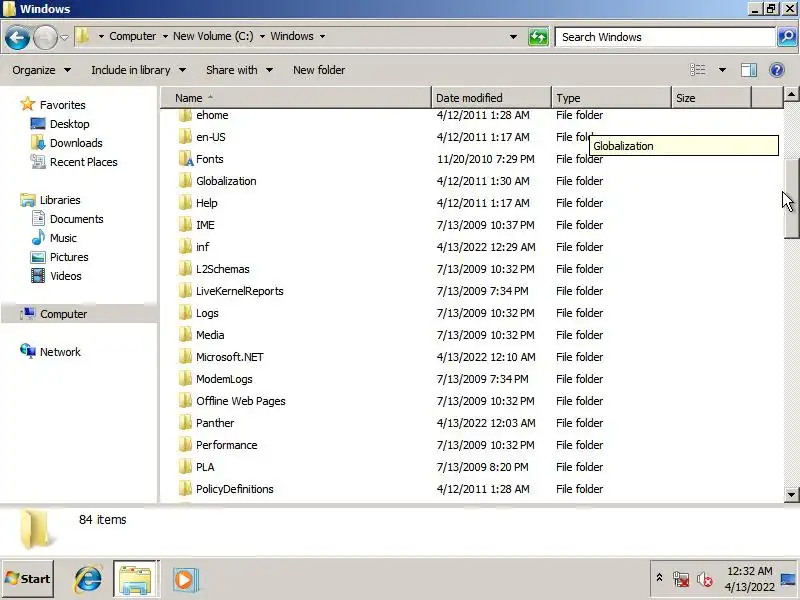
Task: Click the New folder button
Action: [x=319, y=70]
